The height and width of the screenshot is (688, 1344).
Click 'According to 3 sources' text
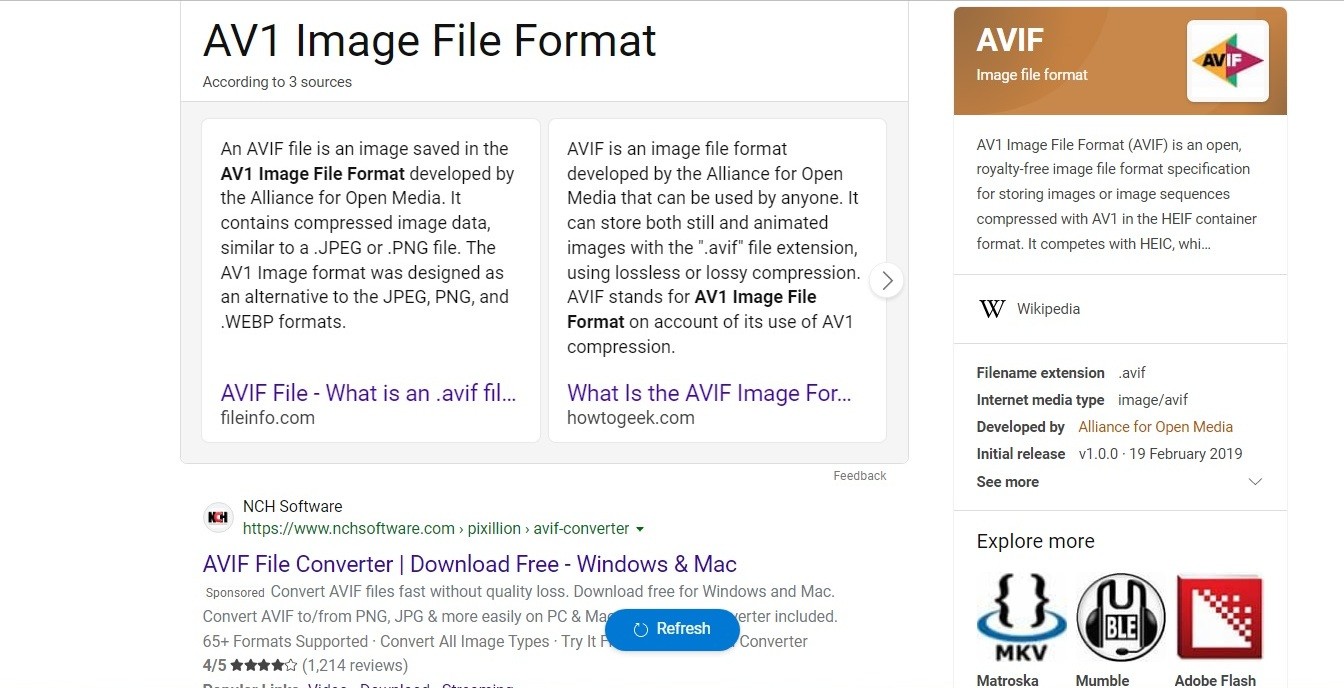click(x=277, y=82)
